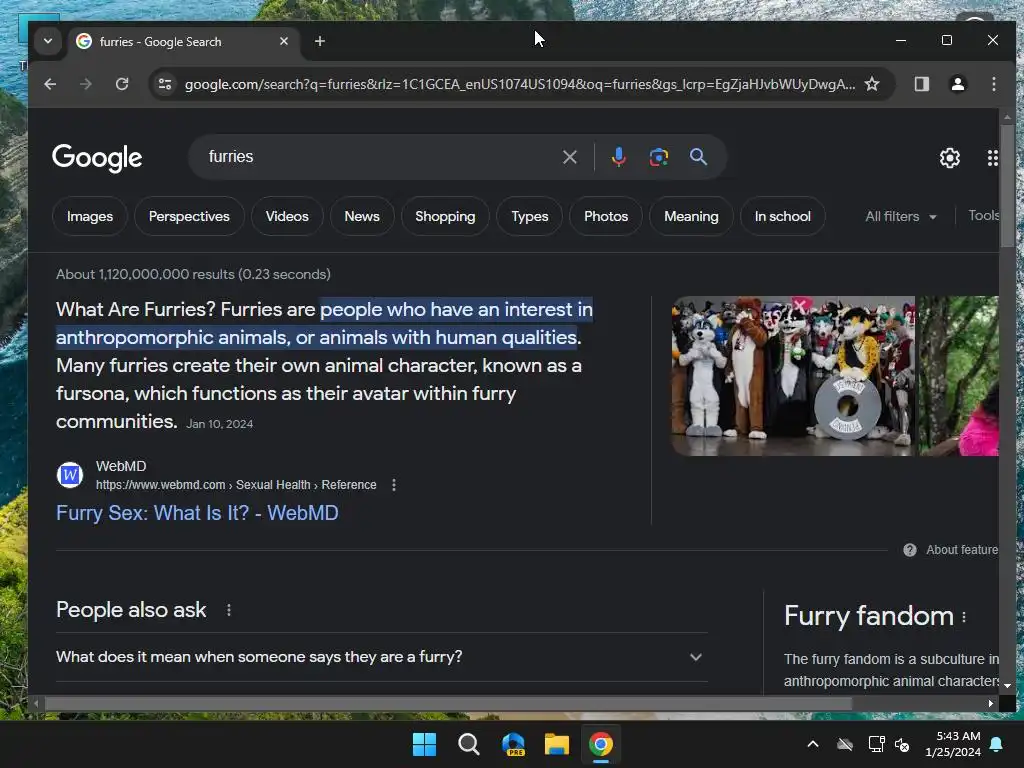Open Microsoft Edge PRE from taskbar

(513, 744)
